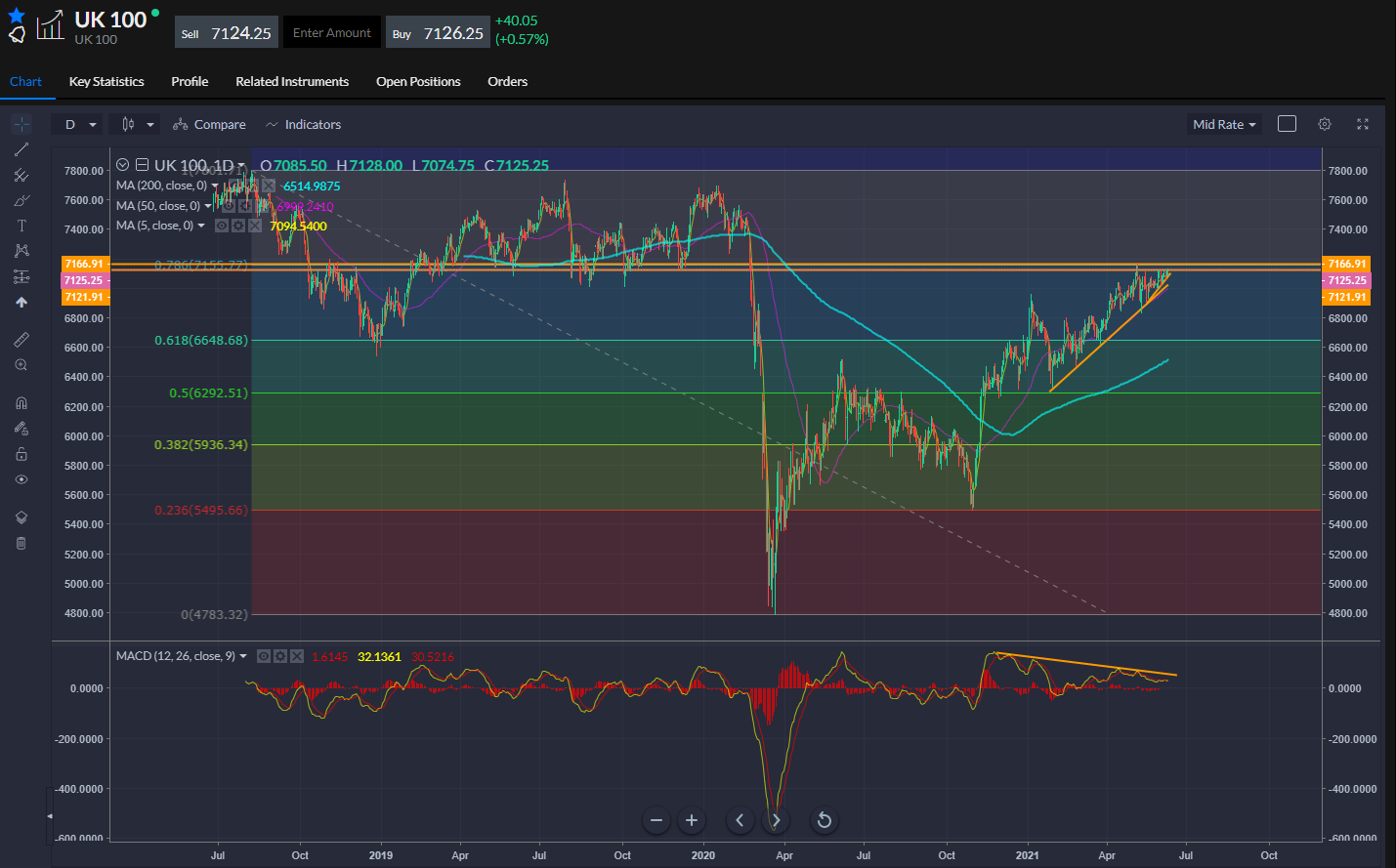Open the D timeframe dropdown

coord(80,124)
